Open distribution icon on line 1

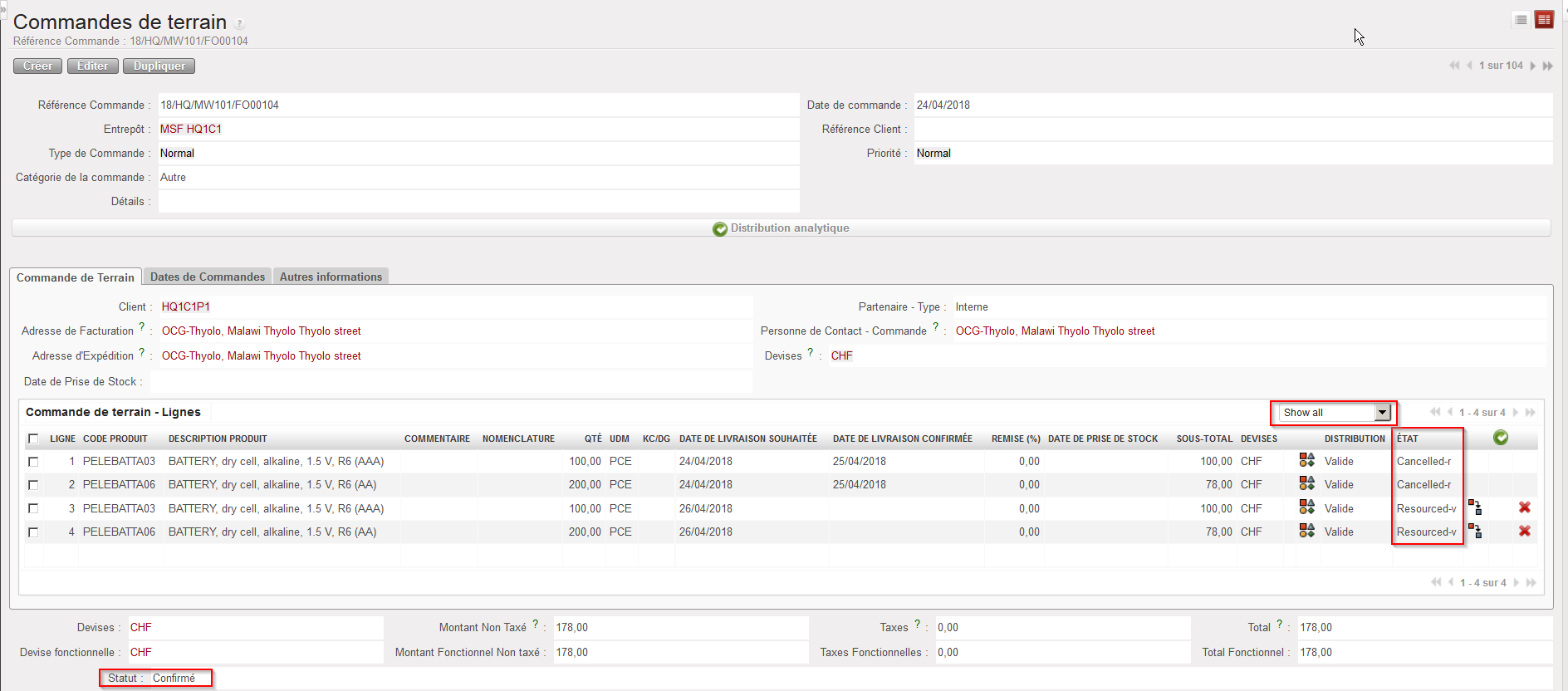point(1306,460)
